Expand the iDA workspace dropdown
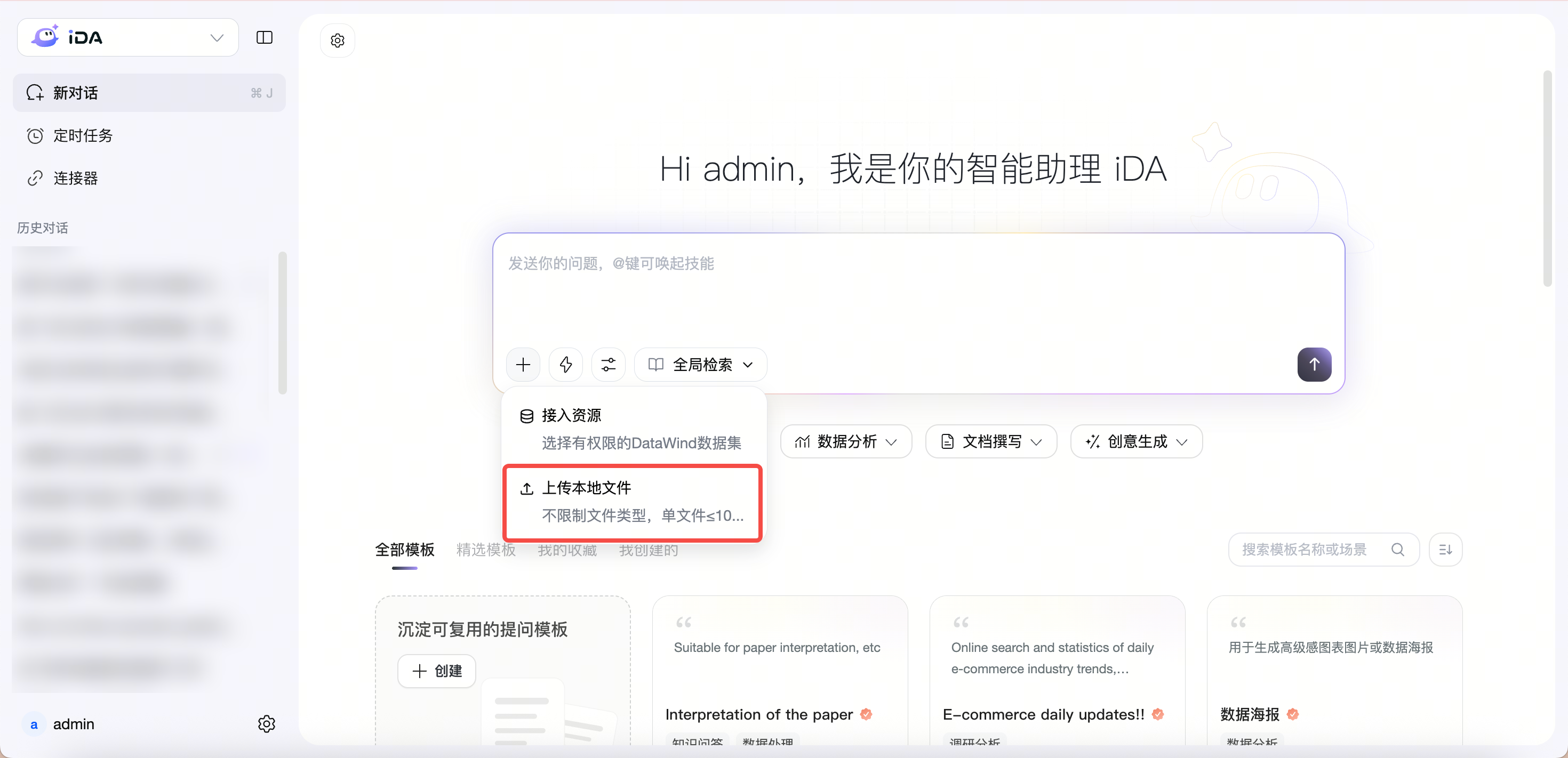This screenshot has width=1568, height=758. point(128,38)
